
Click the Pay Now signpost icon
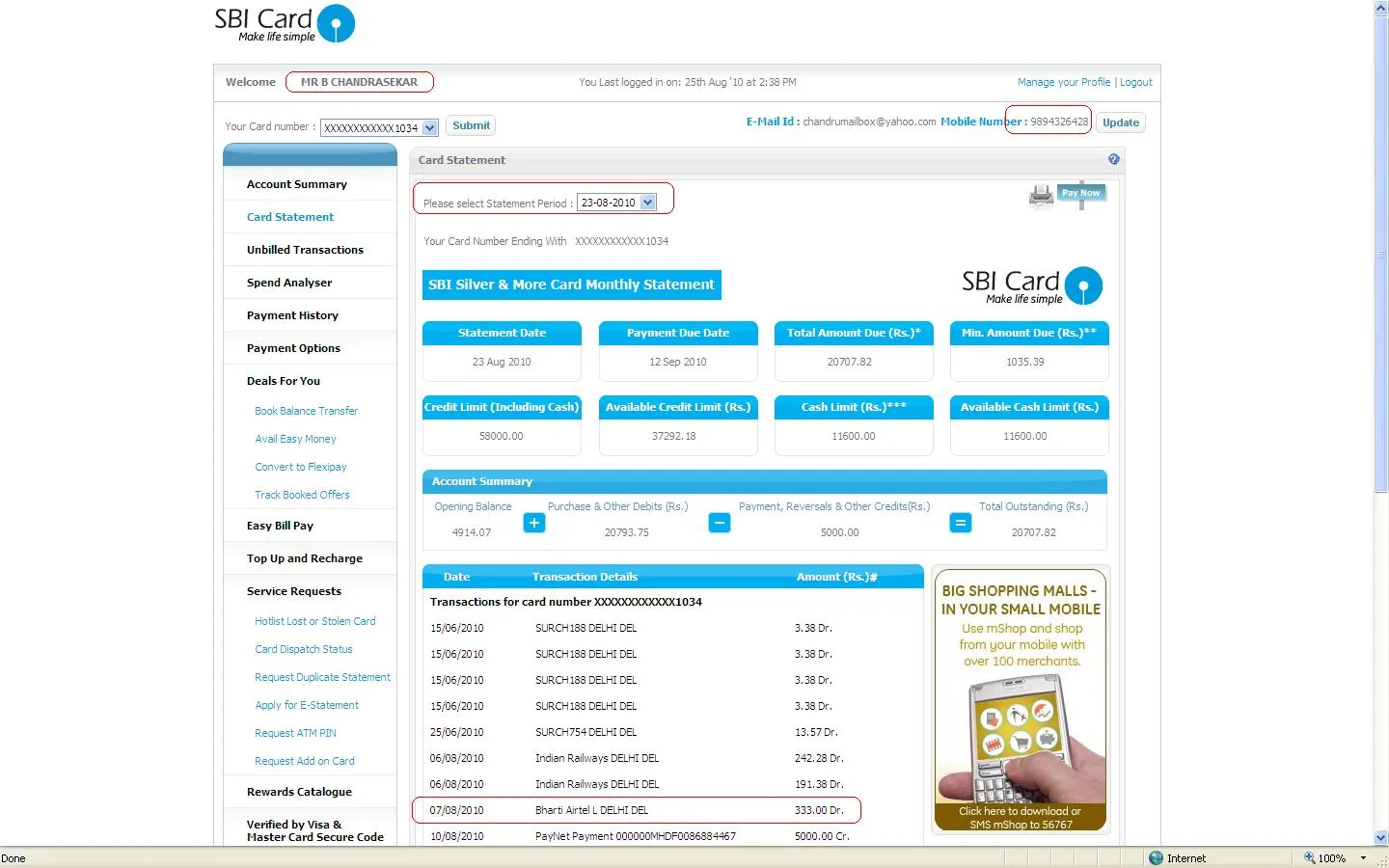tap(1081, 193)
